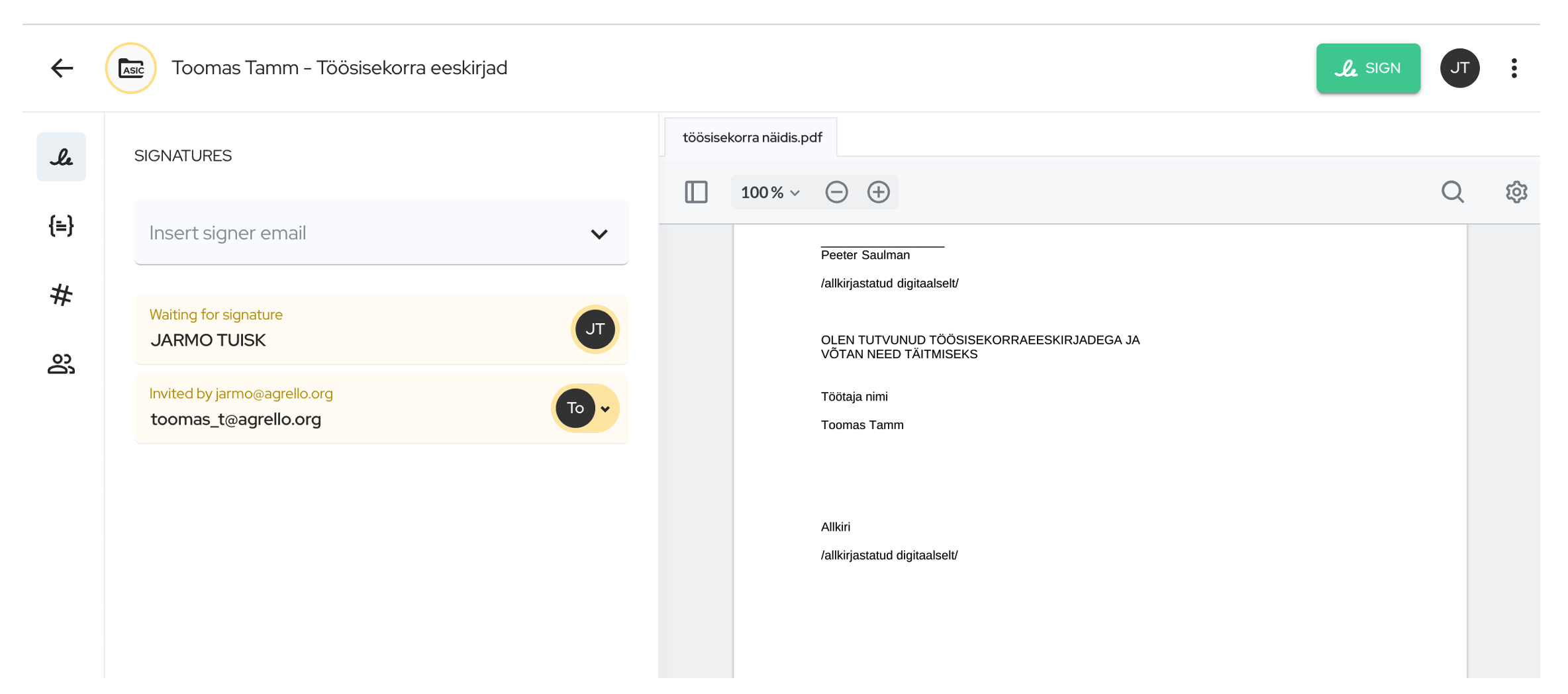Screen dimensions: 1568x694
Task: Expand the signer email dropdown chevron
Action: click(599, 234)
